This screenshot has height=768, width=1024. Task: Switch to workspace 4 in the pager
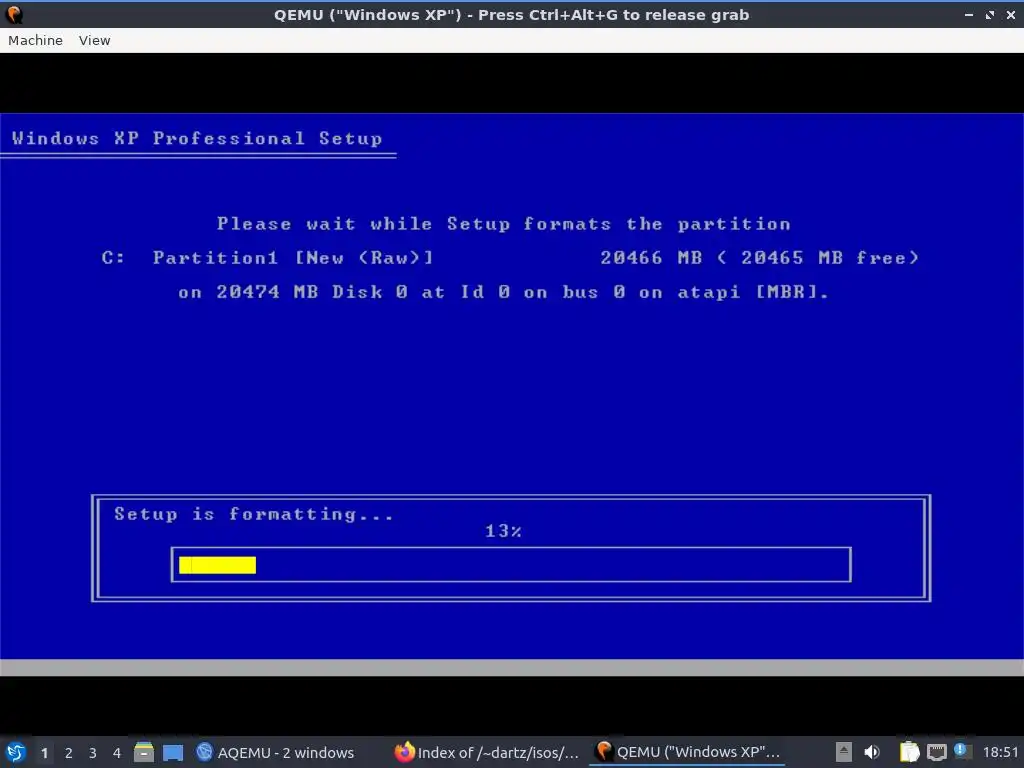117,753
